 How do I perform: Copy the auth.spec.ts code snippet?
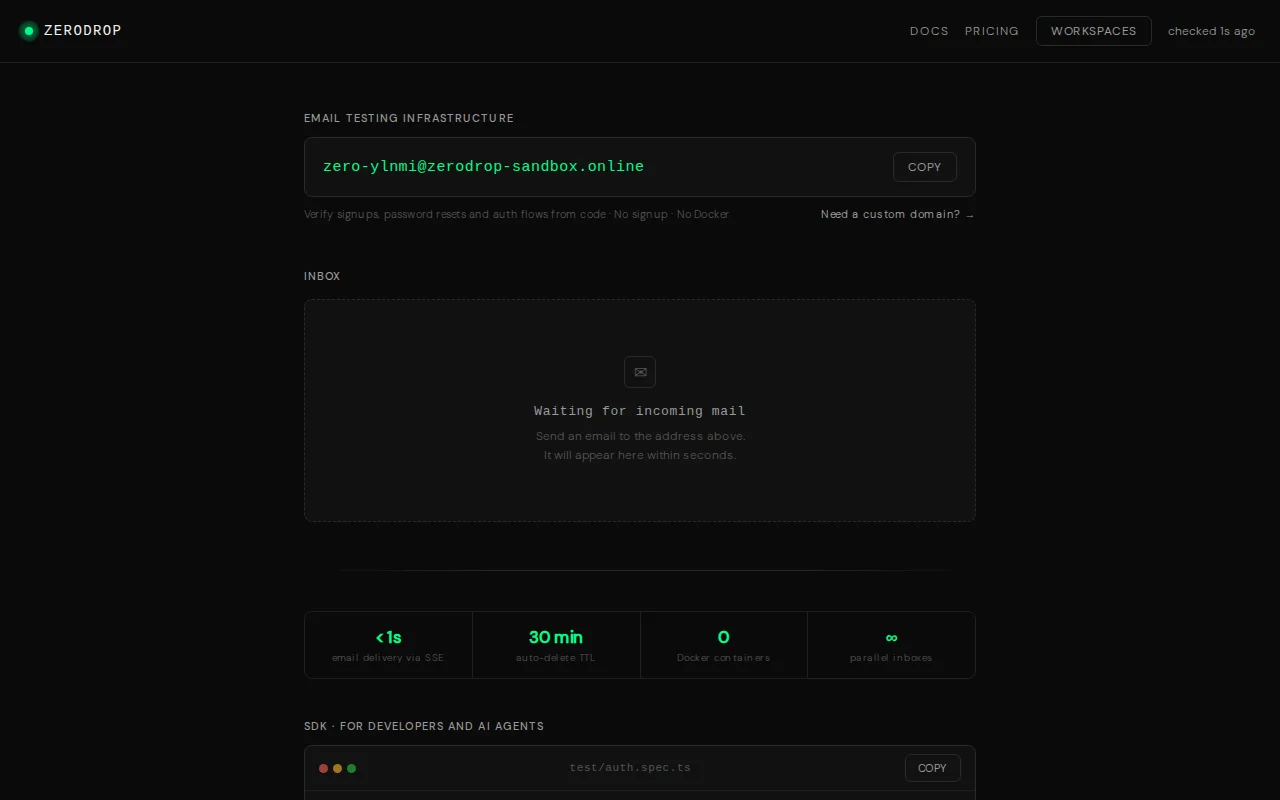point(933,768)
